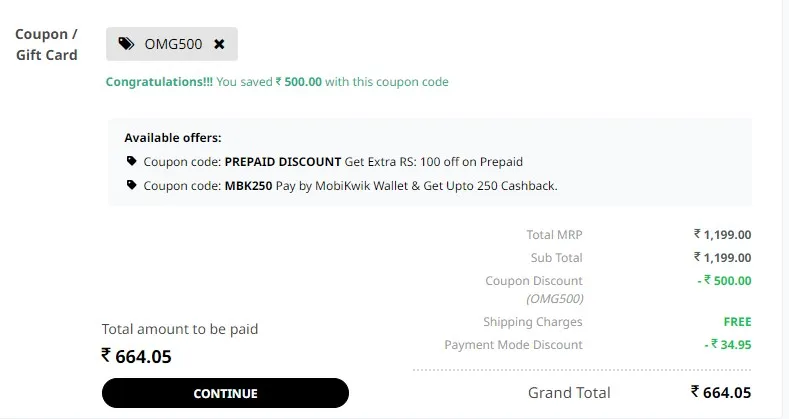Screen dimensions: 789x419
Task: Click the Grand Total amount ₹ 664.05
Action: [721, 392]
